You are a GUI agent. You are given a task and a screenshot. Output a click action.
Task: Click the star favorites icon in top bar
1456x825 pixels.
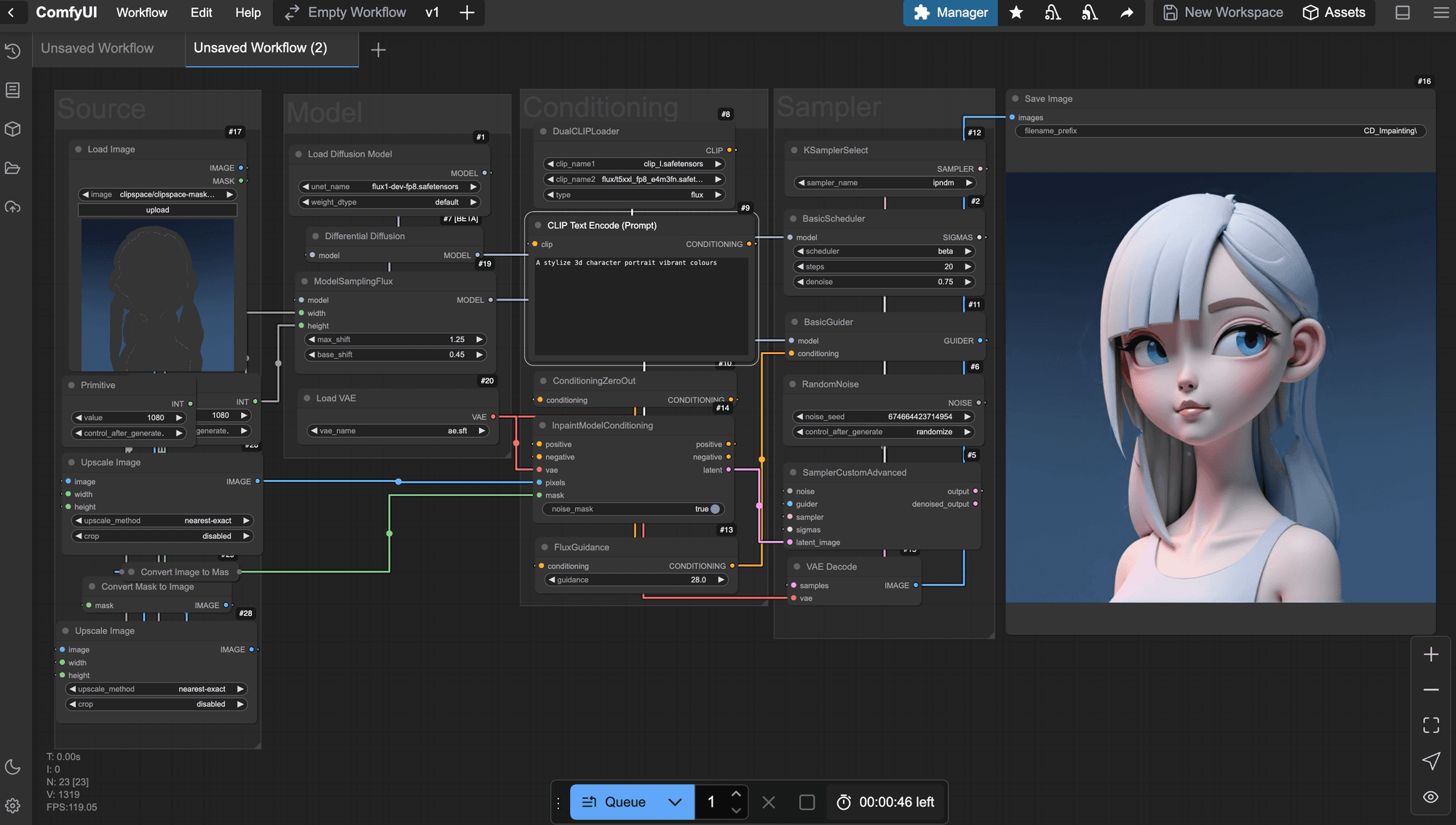pos(1016,12)
